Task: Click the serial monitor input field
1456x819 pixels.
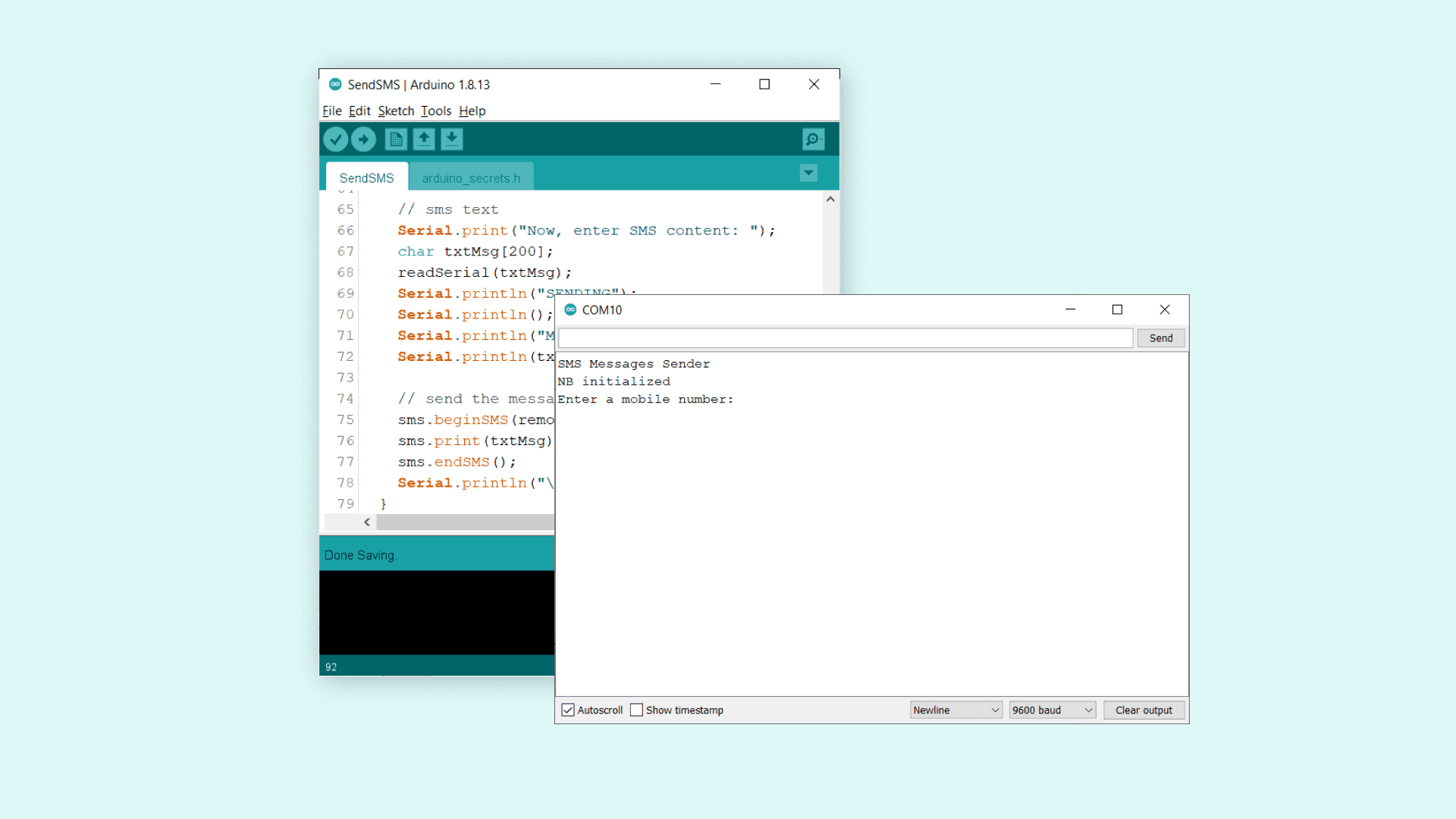Action: click(846, 338)
